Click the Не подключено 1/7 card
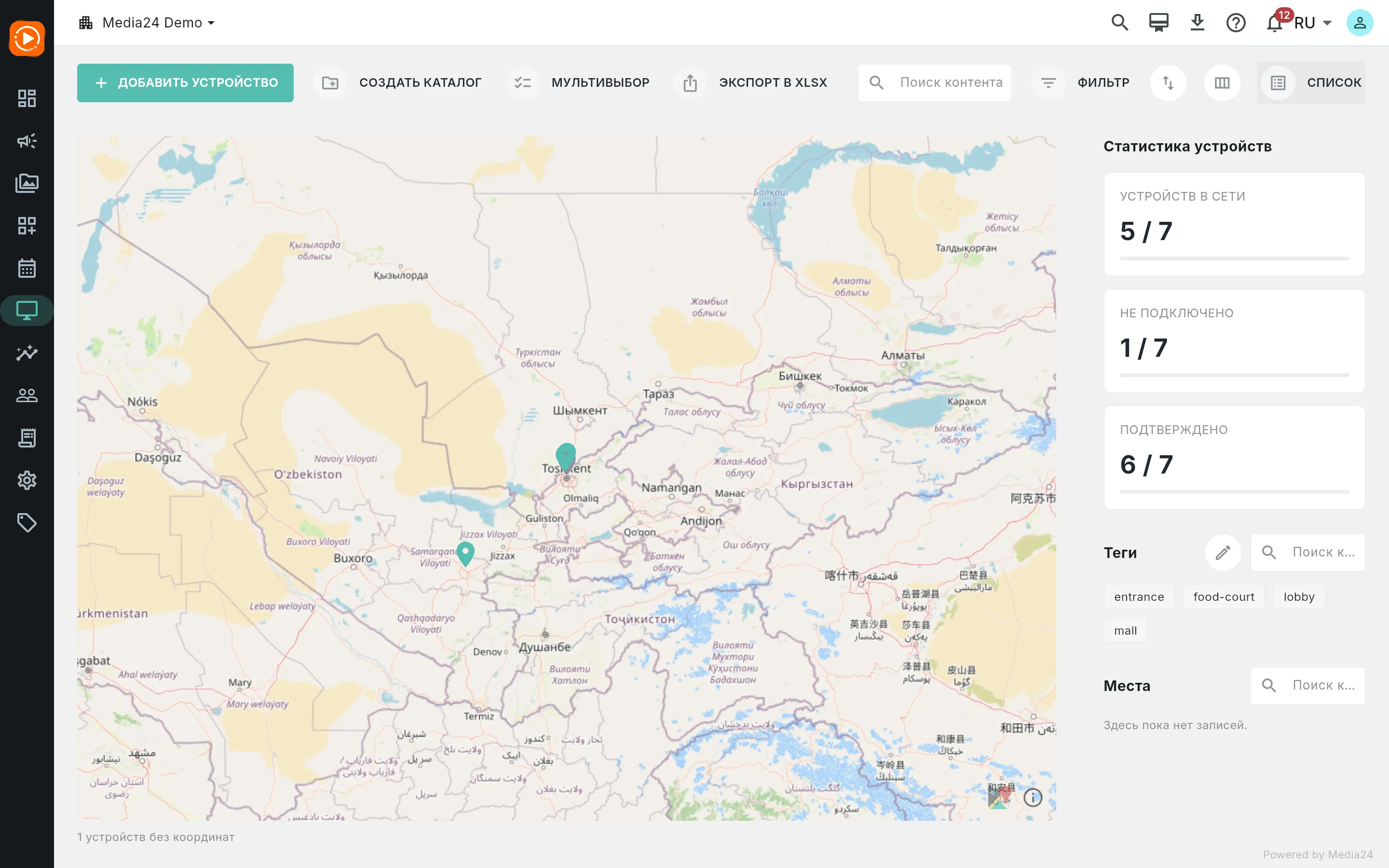Screen dimensions: 1389x868 click(1234, 341)
